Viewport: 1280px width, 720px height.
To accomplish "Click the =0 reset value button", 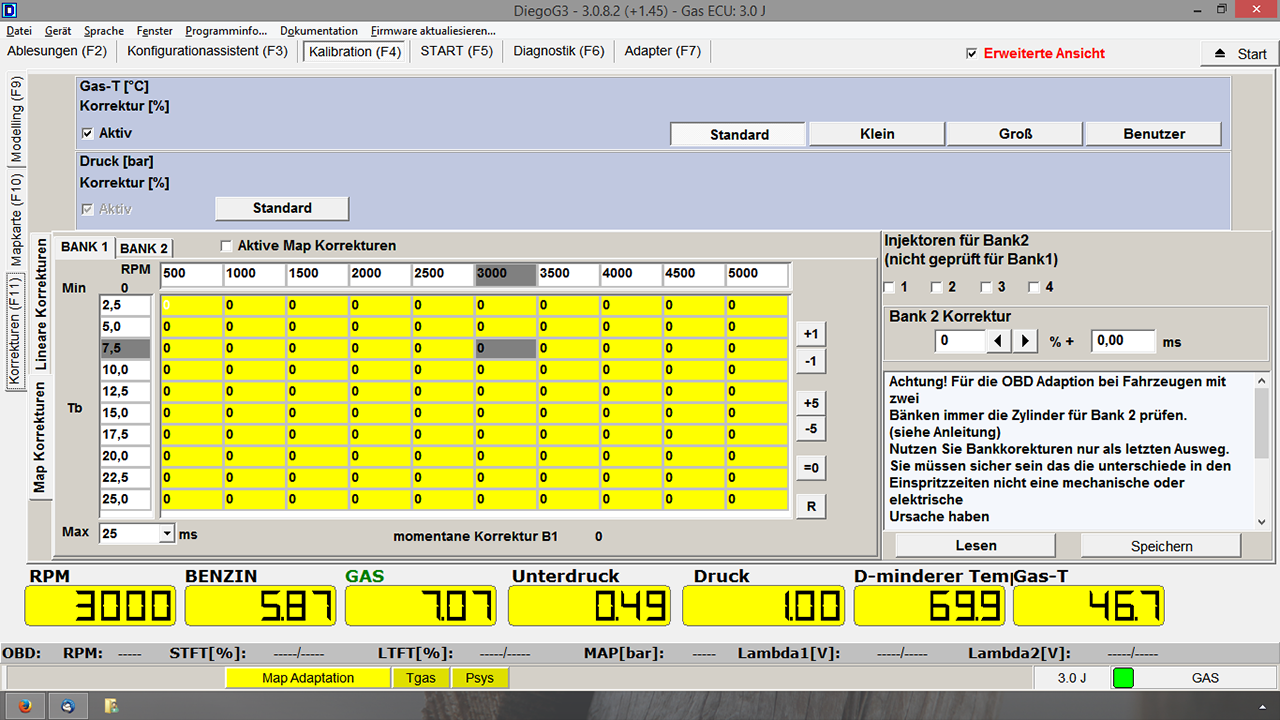I will [811, 467].
